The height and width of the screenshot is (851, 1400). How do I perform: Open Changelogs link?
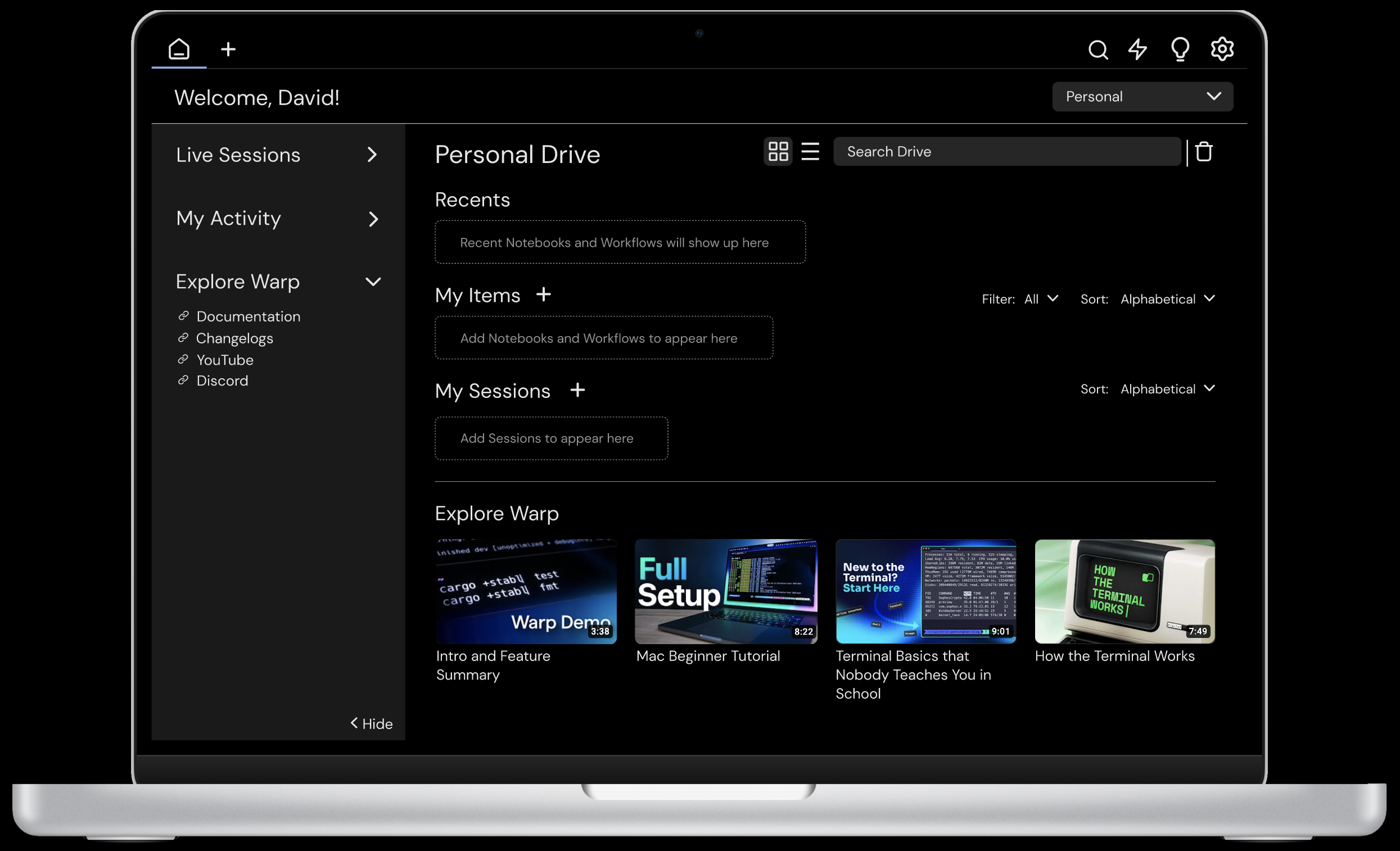point(234,338)
